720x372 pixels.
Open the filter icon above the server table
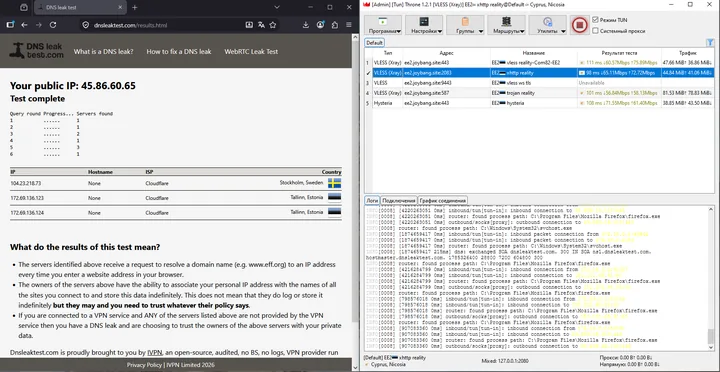710,42
